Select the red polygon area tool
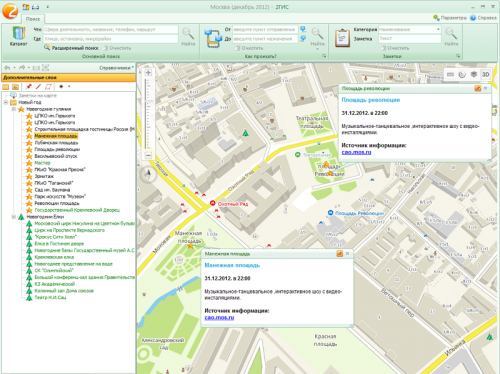The width and height of the screenshot is (500, 374). click(48, 87)
